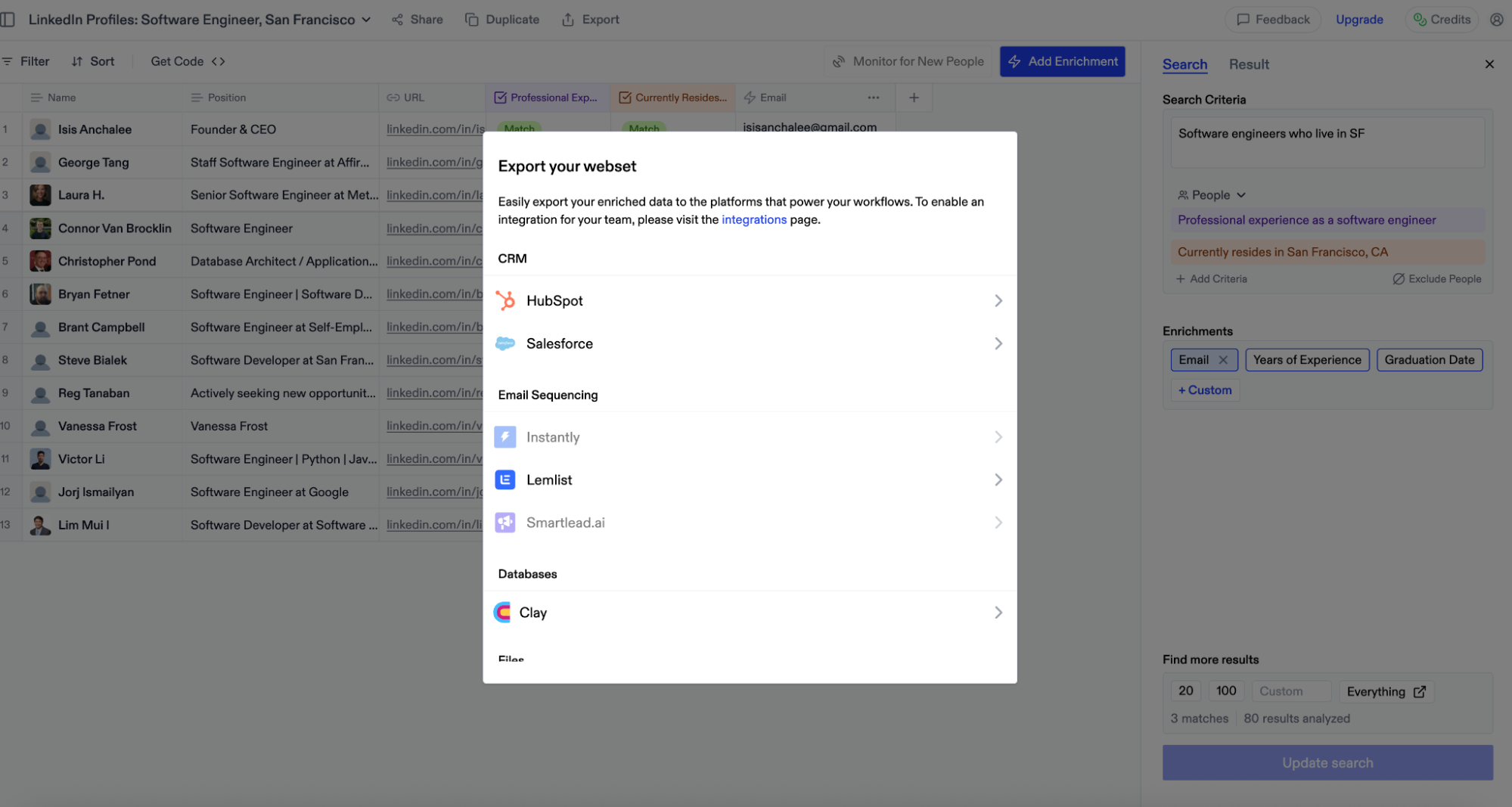
Task: Add a Custom enrichment
Action: point(1204,390)
